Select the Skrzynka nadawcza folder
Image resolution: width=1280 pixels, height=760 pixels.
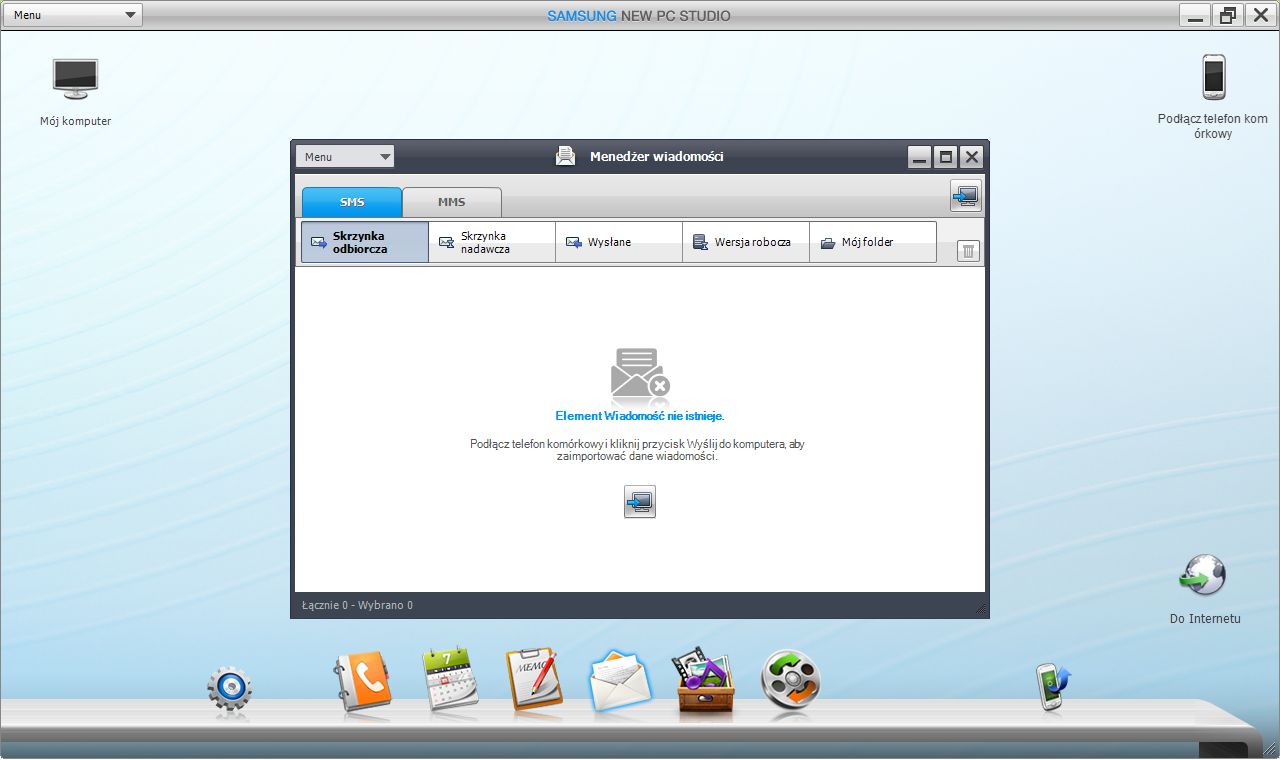(x=492, y=242)
